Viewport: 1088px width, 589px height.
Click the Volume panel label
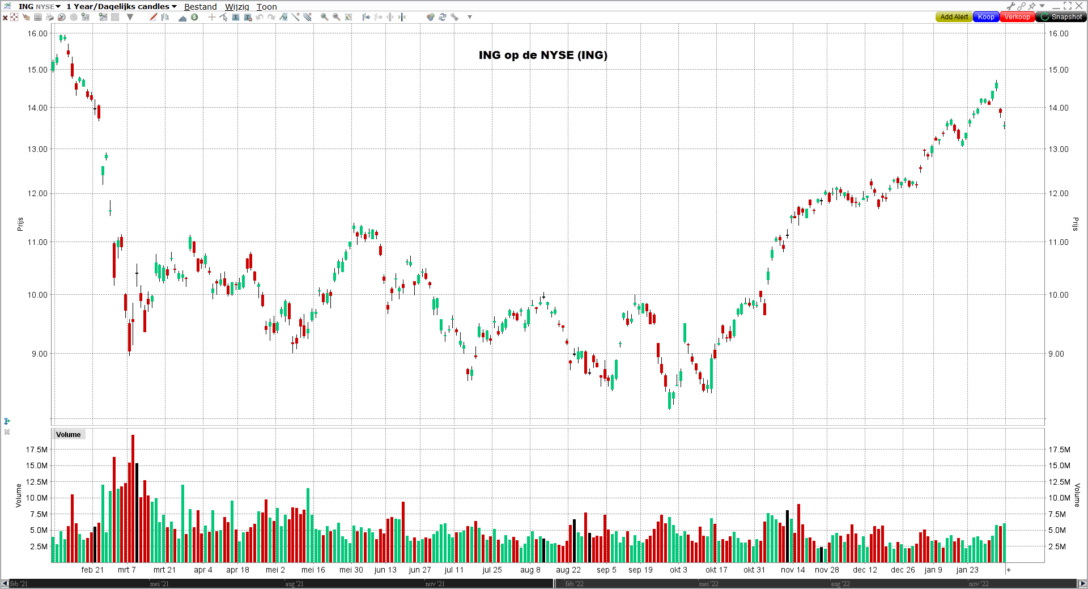coord(68,434)
